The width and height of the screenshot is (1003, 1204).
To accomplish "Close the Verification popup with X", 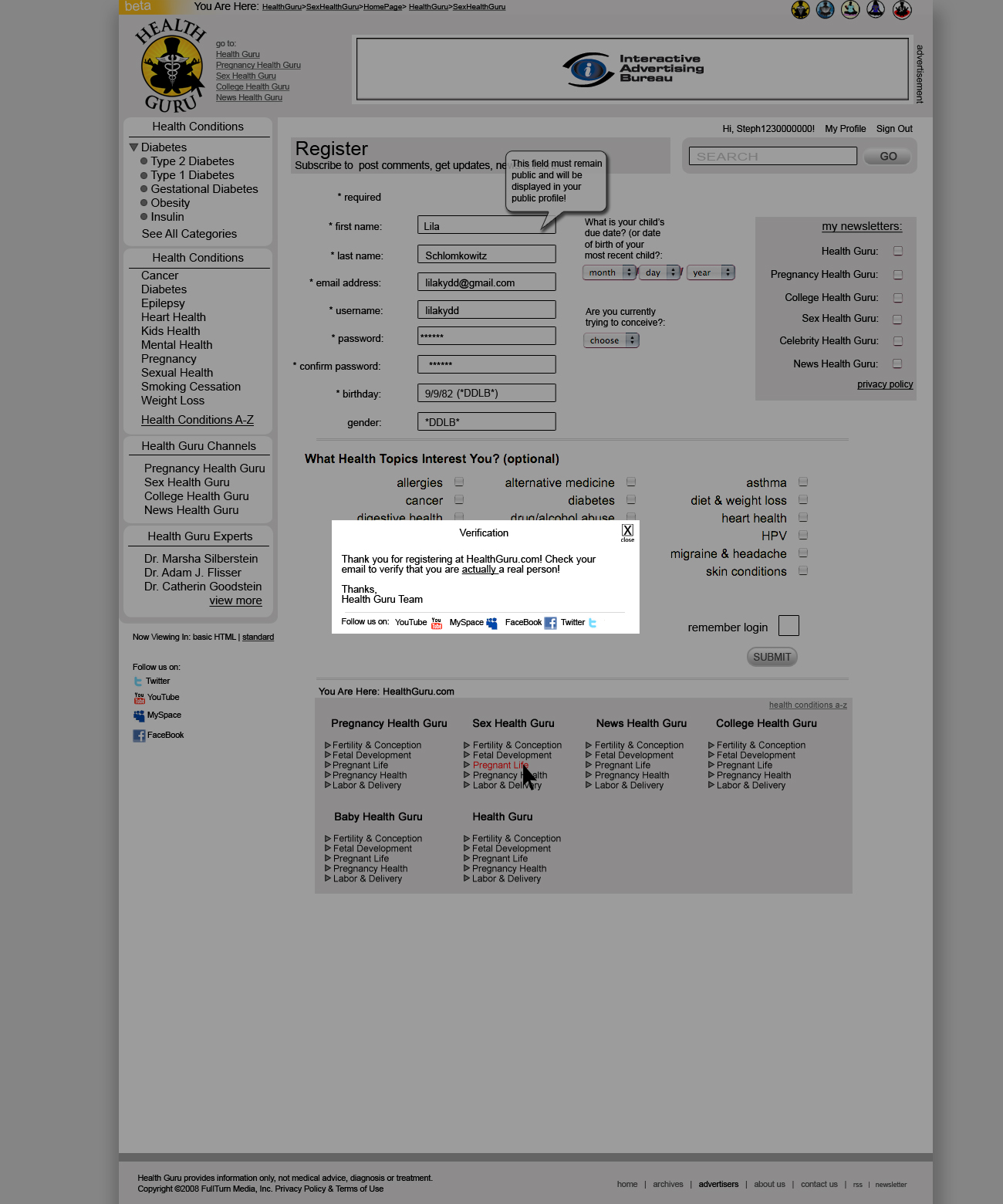I will pos(627,531).
